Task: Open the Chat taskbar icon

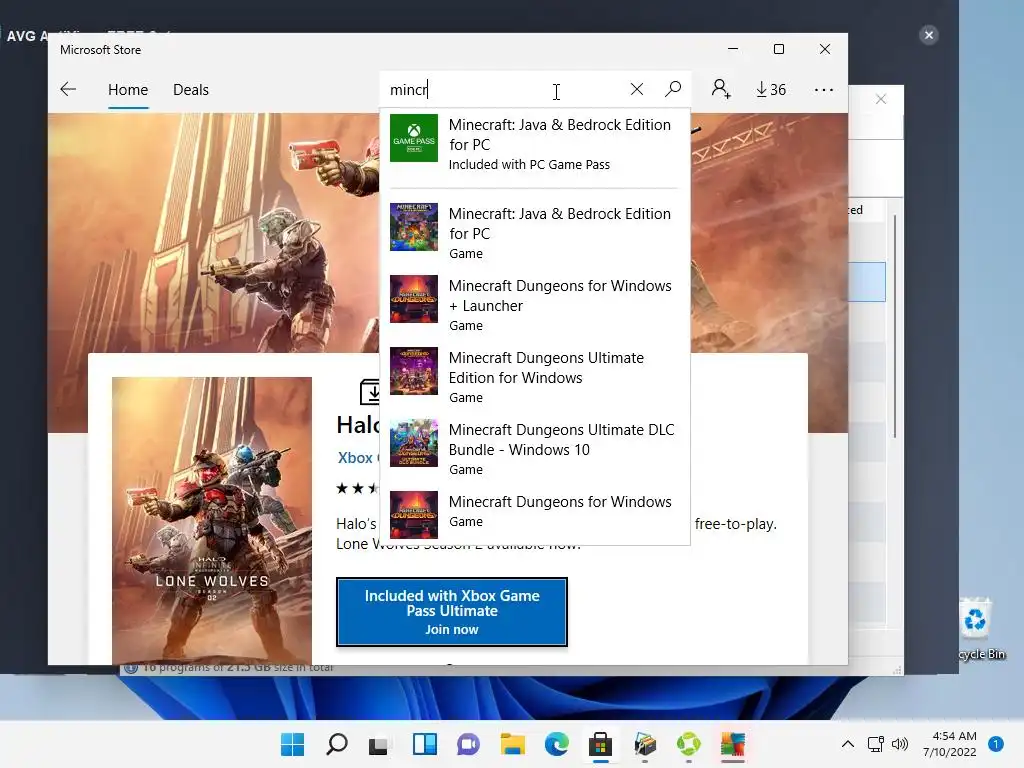Action: tap(468, 744)
